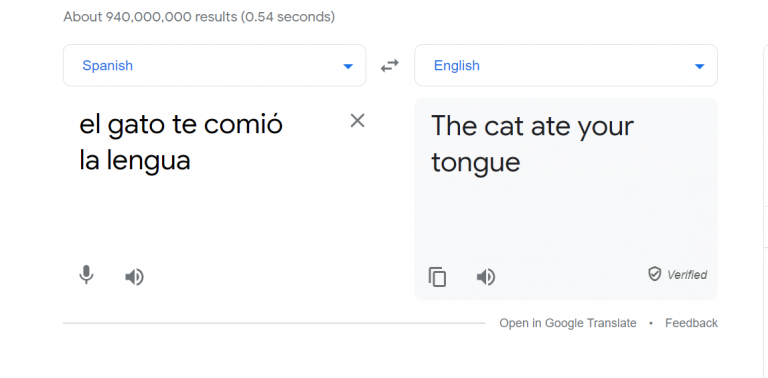768x378 pixels.
Task: Click empty area of translation output panel
Action: [566, 220]
